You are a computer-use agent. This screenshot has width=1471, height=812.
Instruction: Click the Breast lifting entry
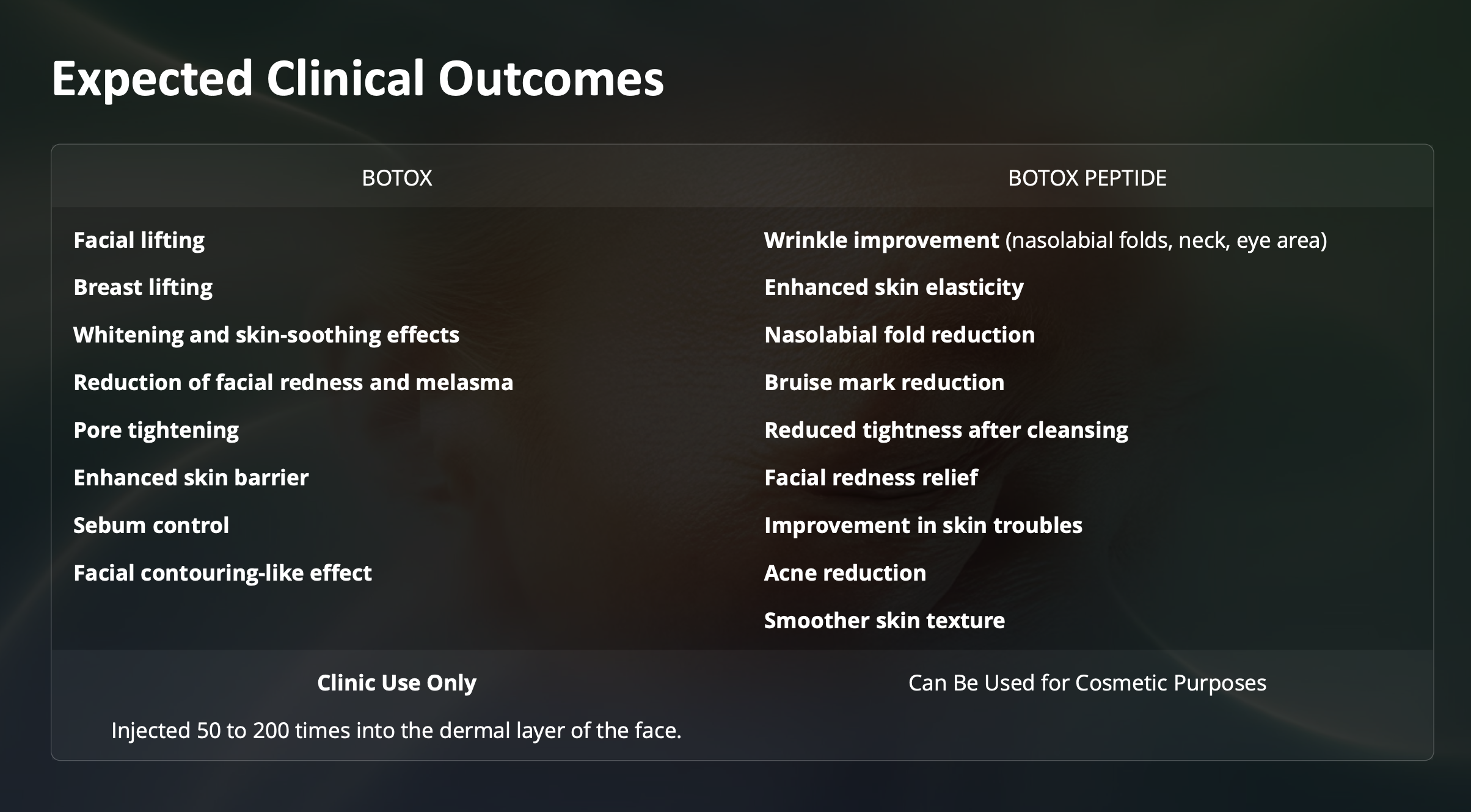[143, 288]
